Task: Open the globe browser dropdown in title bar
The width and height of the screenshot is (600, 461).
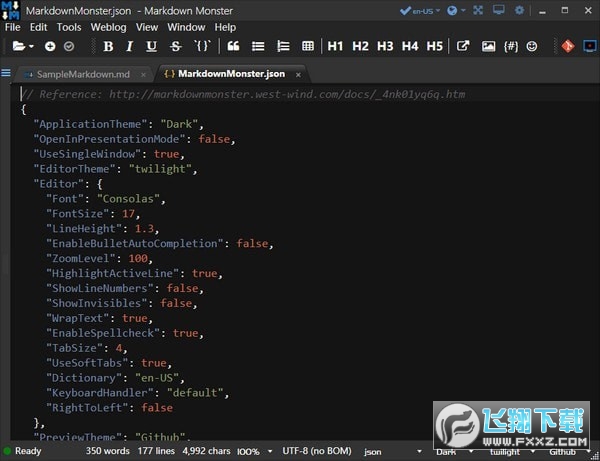Action: (456, 11)
